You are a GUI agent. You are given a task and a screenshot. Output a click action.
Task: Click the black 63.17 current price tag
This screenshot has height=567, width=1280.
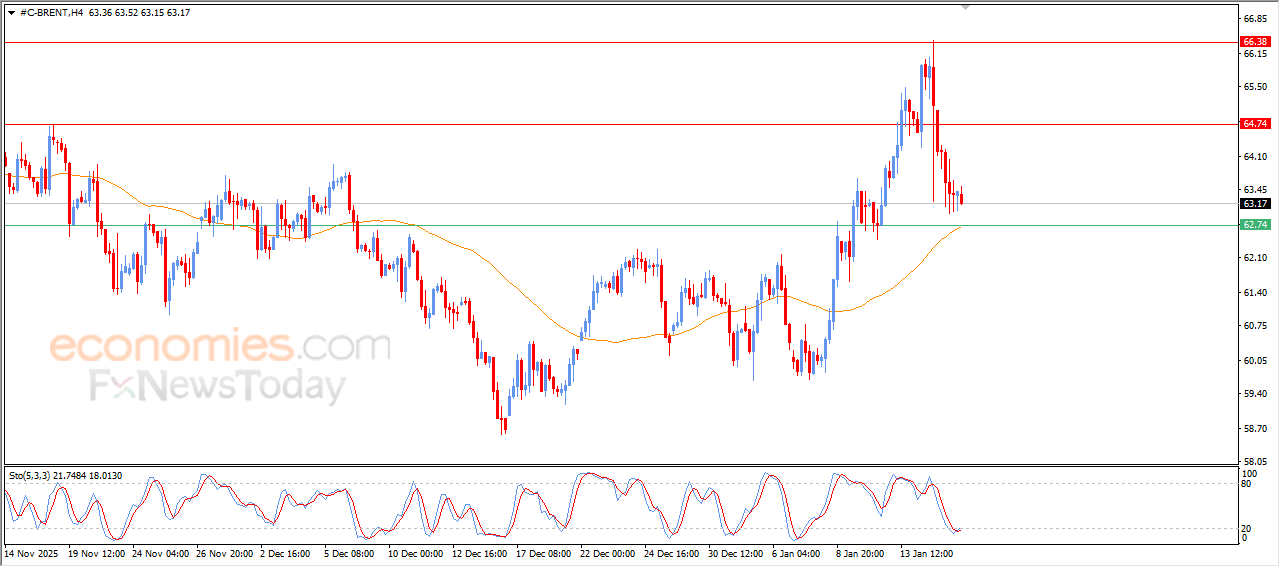coord(1254,204)
